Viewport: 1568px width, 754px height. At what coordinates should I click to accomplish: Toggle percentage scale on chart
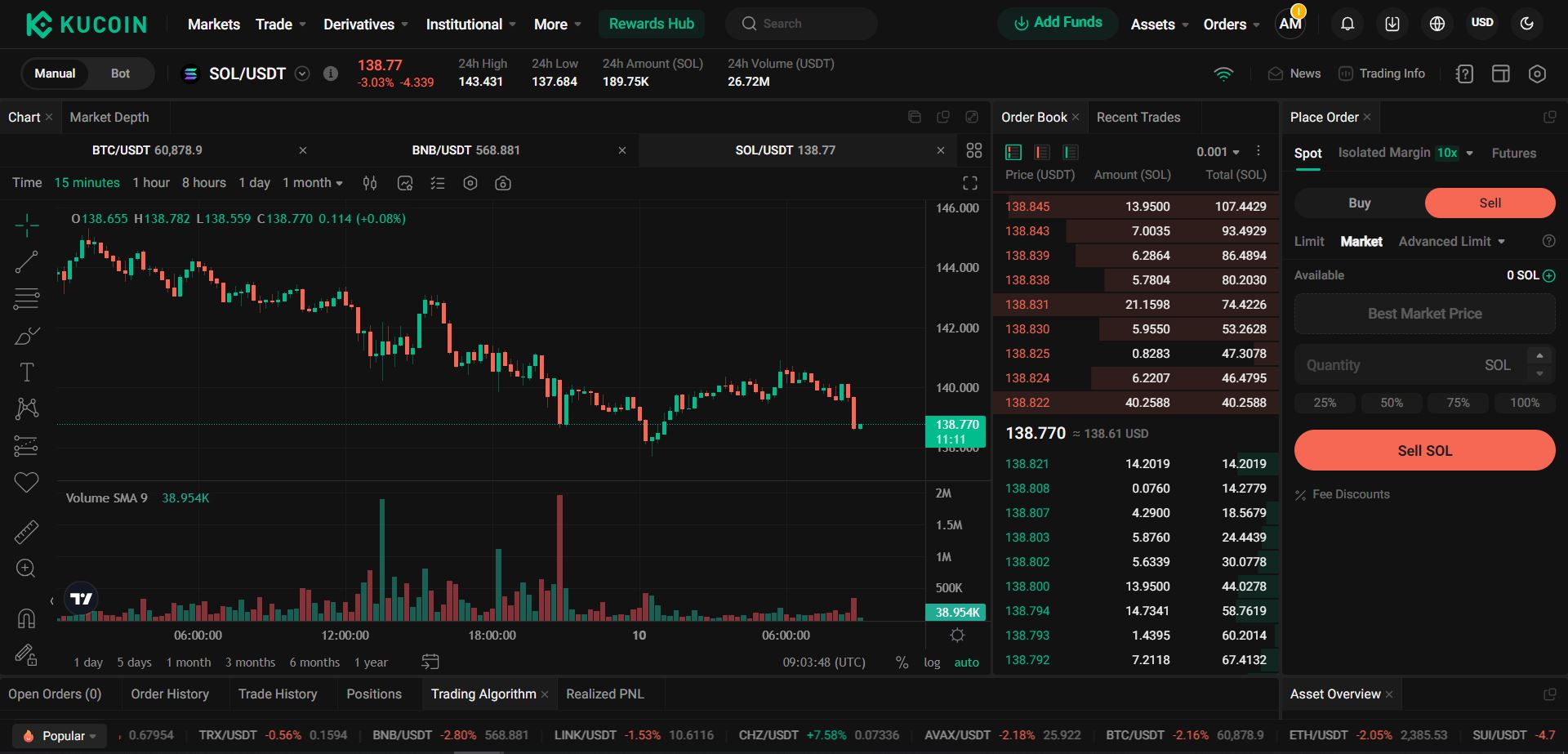[x=902, y=663]
